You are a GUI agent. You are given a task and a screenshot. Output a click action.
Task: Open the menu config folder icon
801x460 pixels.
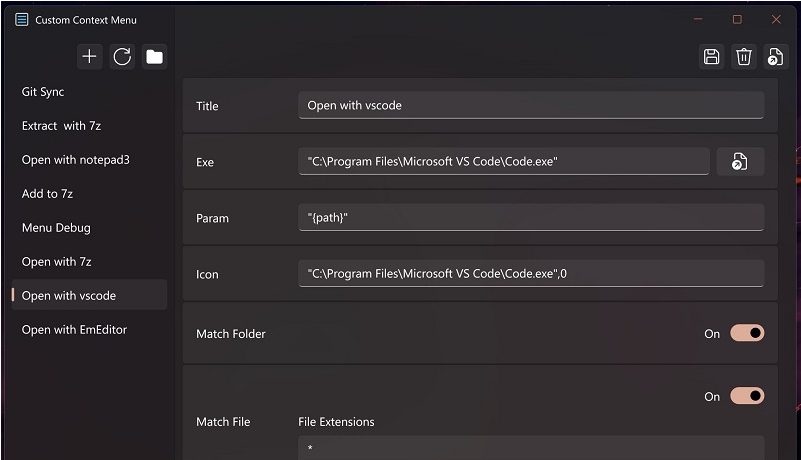point(154,57)
